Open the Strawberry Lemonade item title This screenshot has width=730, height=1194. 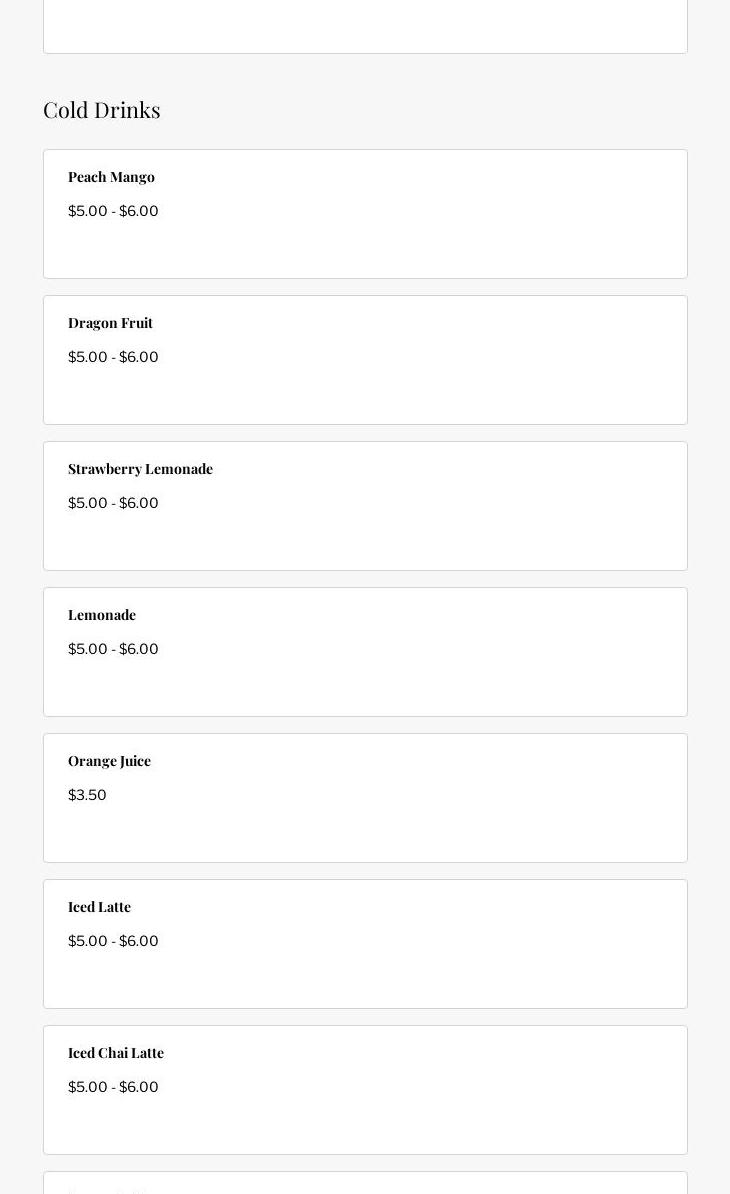pyautogui.click(x=140, y=469)
